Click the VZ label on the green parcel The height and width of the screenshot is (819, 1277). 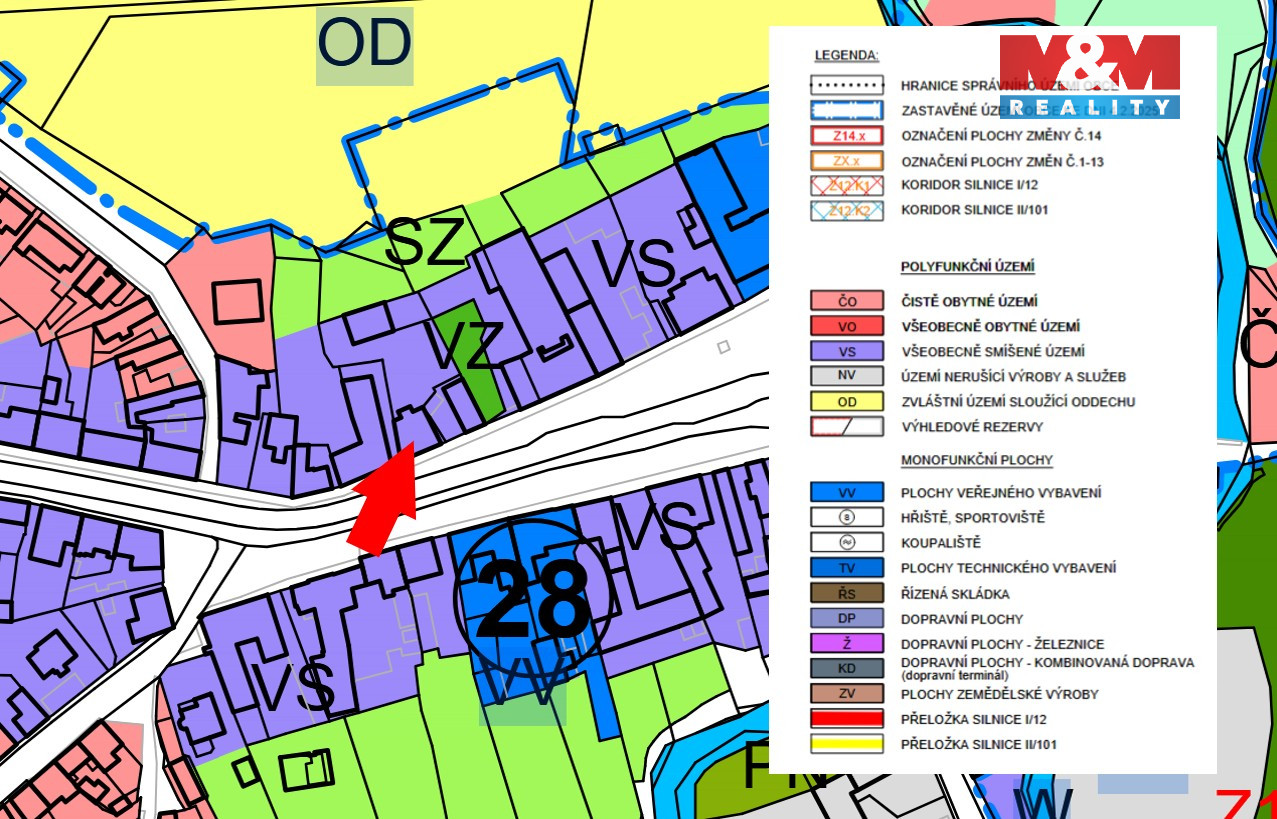pos(465,346)
